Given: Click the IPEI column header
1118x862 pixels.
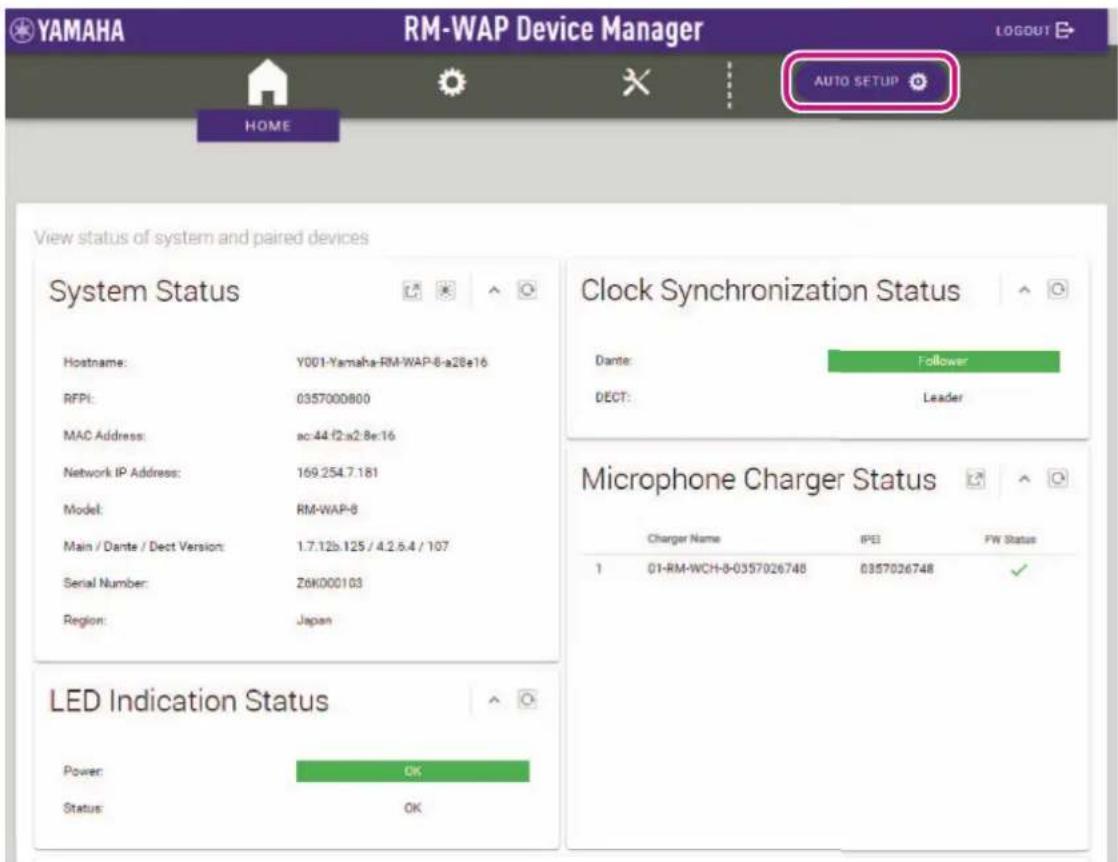Looking at the screenshot, I should point(870,539).
